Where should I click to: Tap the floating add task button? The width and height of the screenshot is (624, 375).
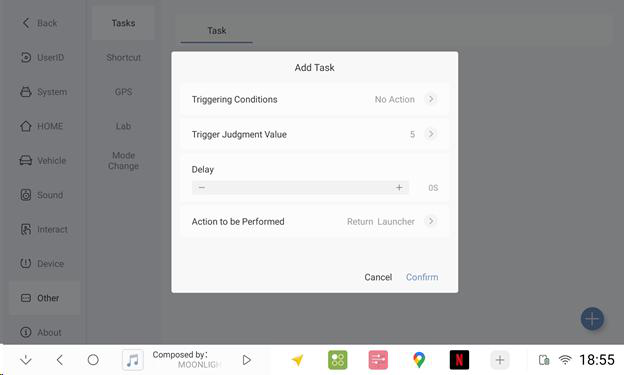click(592, 318)
